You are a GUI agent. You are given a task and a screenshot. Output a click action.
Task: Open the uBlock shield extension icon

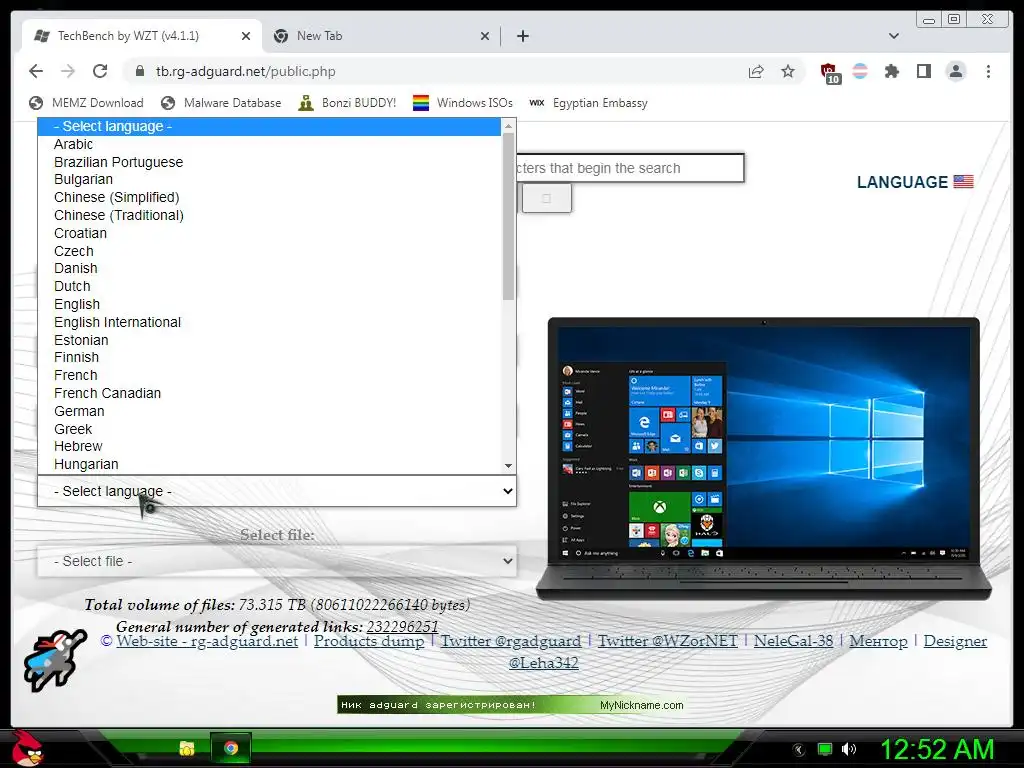coord(829,72)
